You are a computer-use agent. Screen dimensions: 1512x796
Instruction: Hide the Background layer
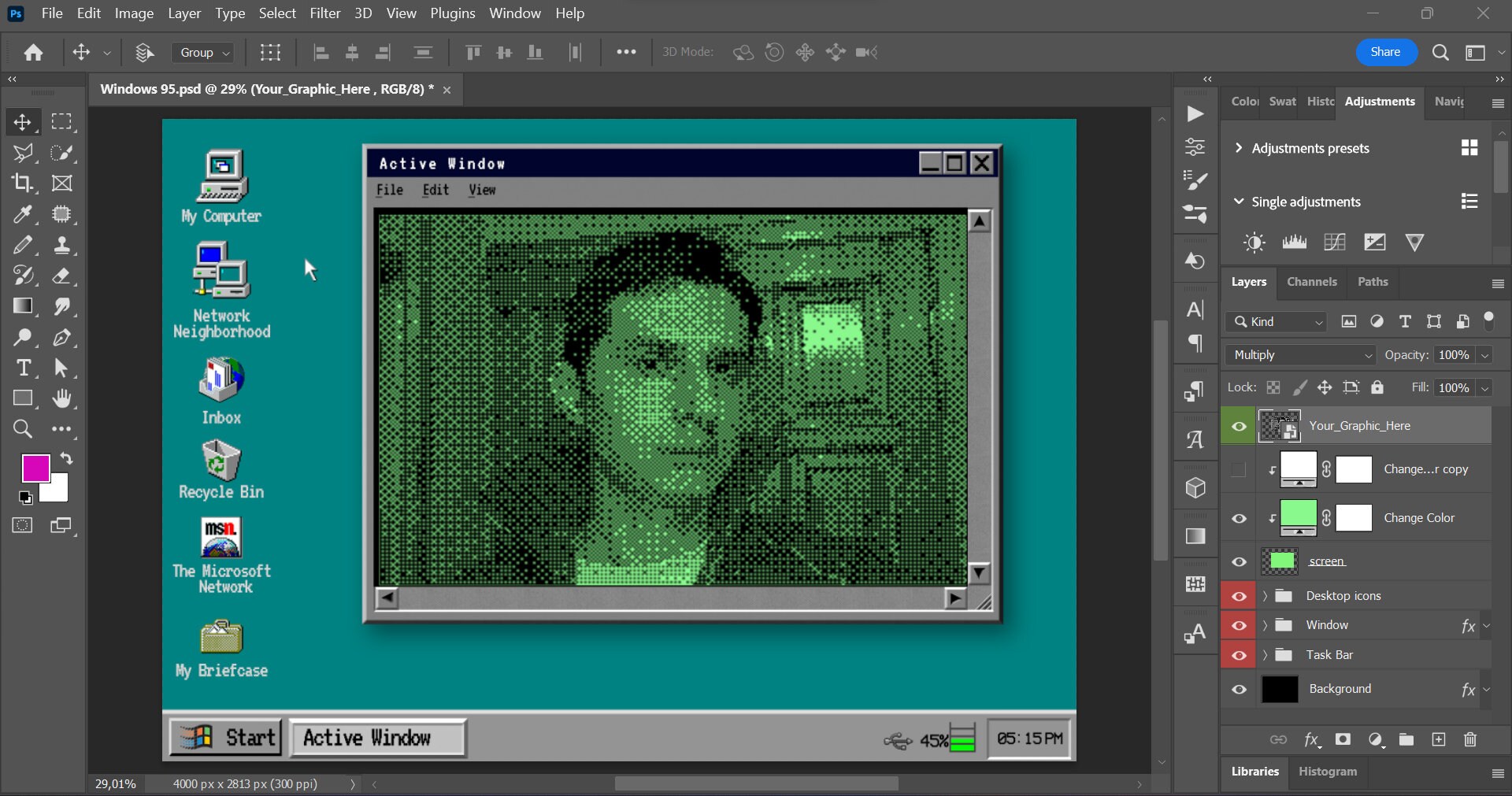tap(1239, 689)
